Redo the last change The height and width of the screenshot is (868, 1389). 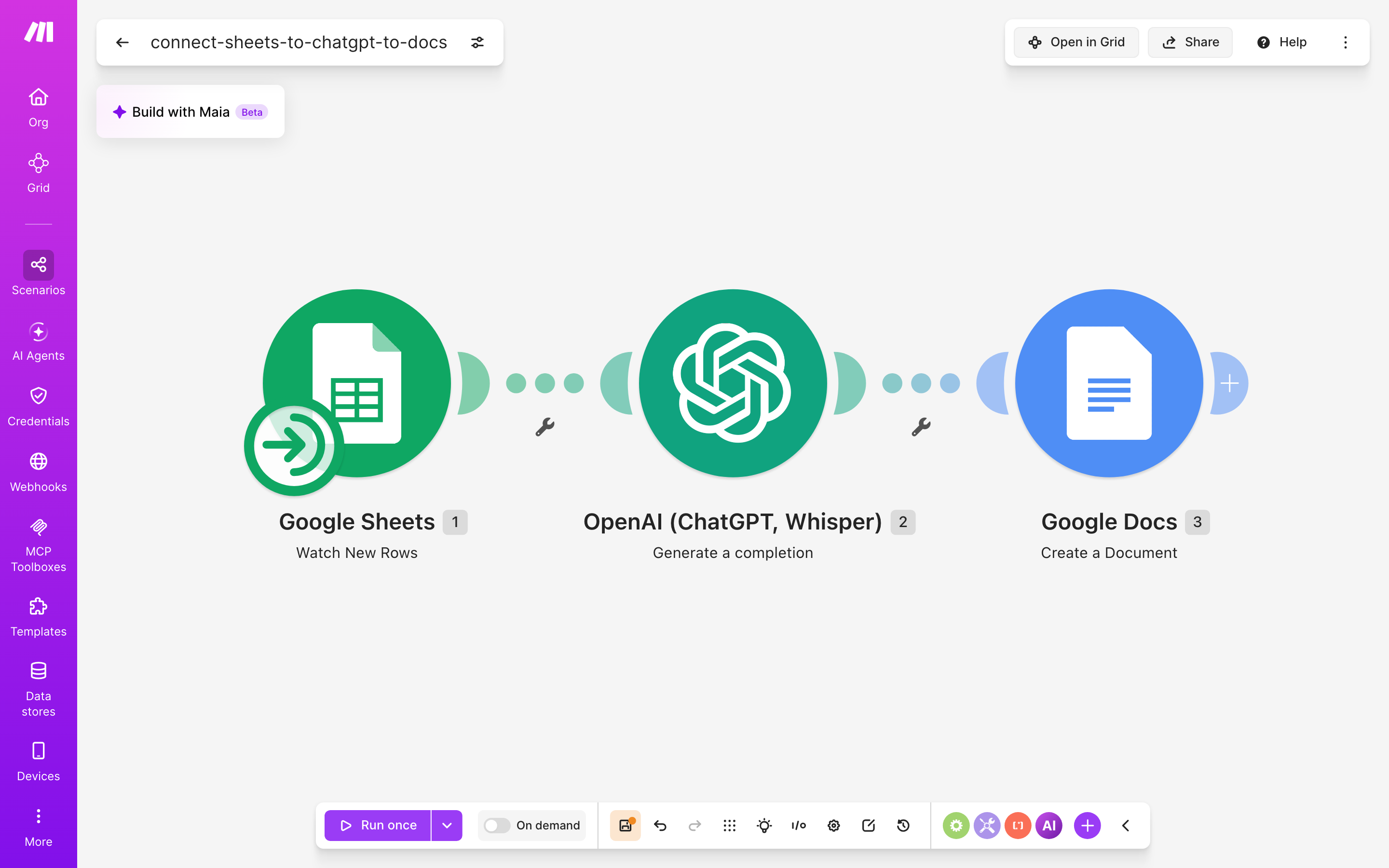pos(694,826)
